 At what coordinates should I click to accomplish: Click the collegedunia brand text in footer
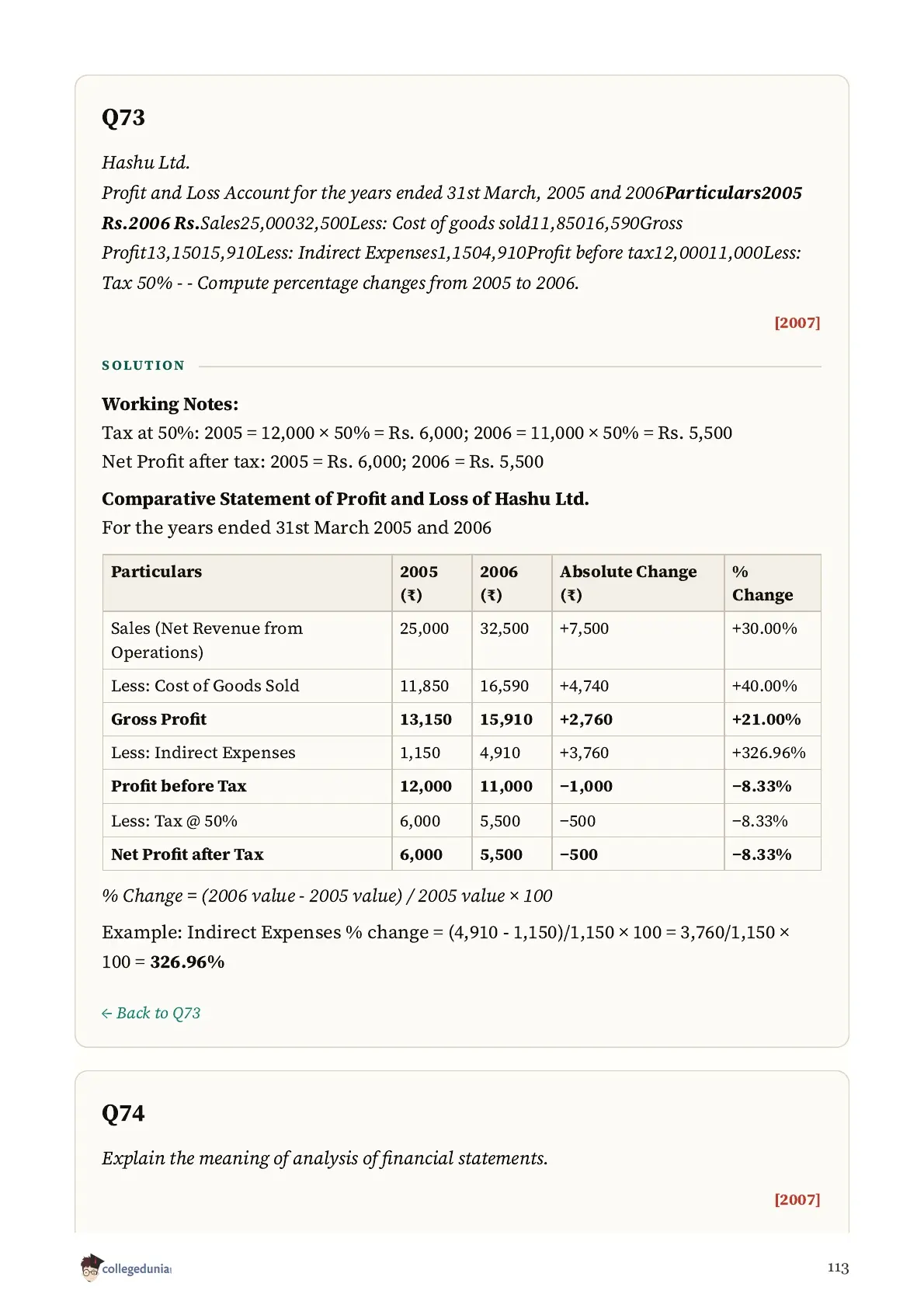137,1268
